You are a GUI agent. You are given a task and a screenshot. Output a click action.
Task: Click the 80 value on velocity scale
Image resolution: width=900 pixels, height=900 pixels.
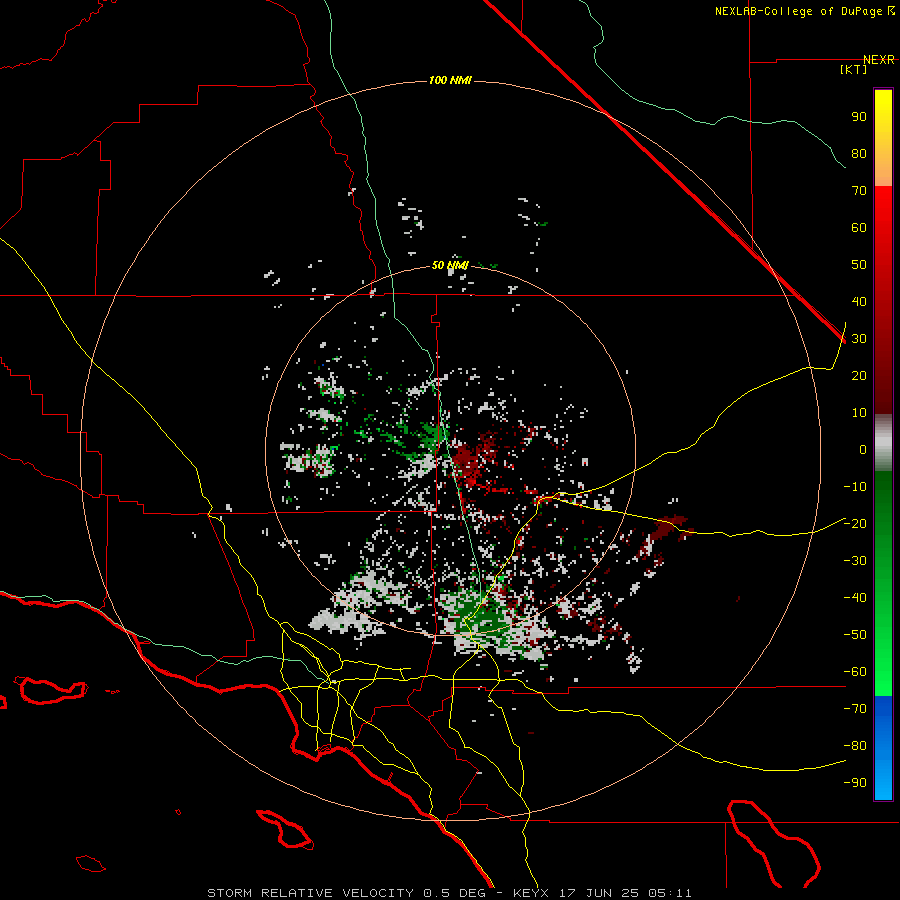click(859, 153)
